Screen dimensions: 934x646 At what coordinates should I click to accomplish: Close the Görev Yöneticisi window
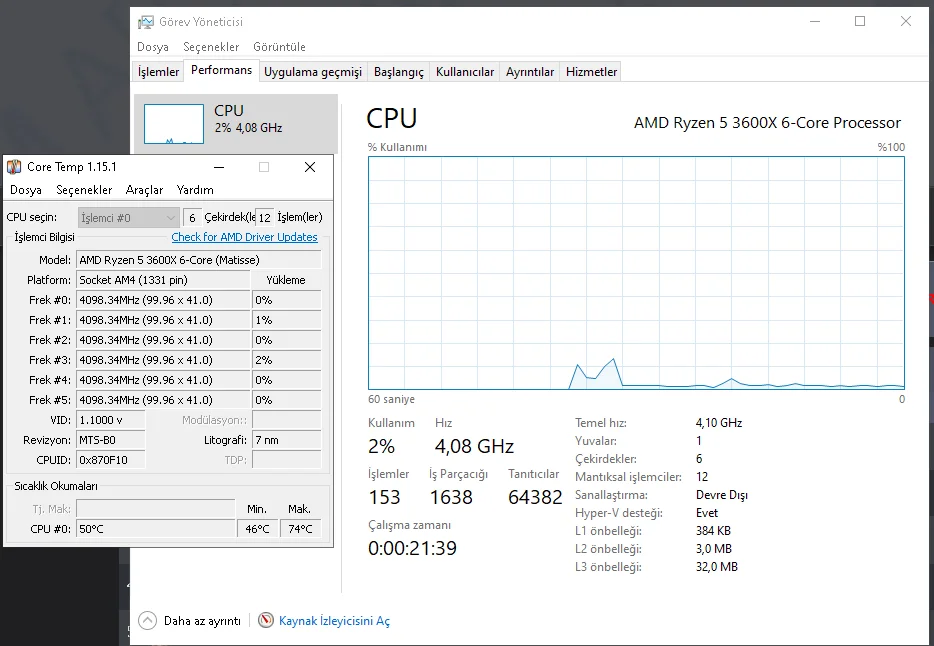click(906, 21)
